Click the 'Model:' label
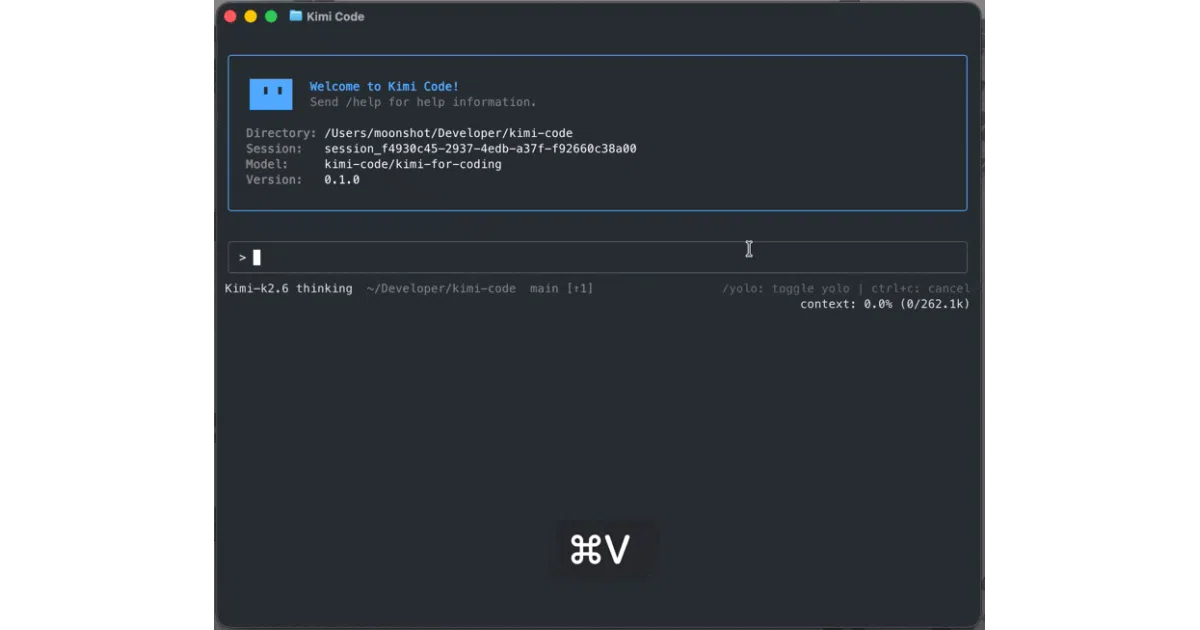This screenshot has width=1200, height=630. (267, 164)
